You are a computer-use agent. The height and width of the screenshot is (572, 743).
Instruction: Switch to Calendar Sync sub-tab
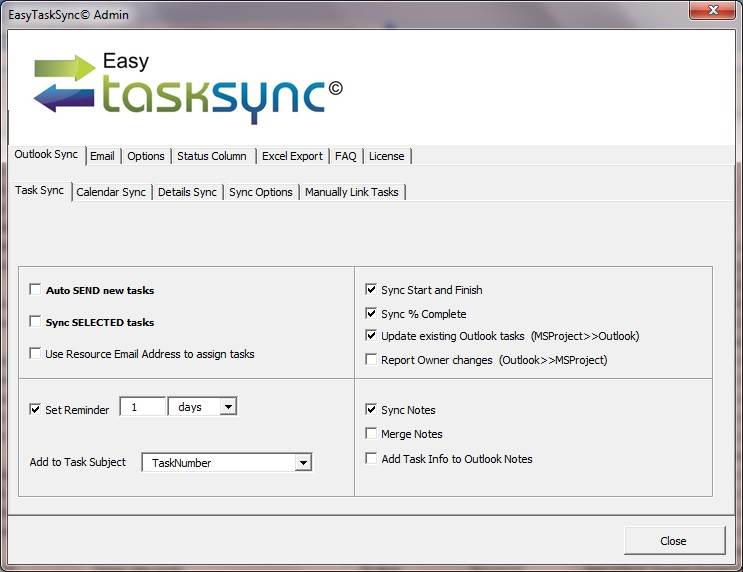pyautogui.click(x=111, y=192)
